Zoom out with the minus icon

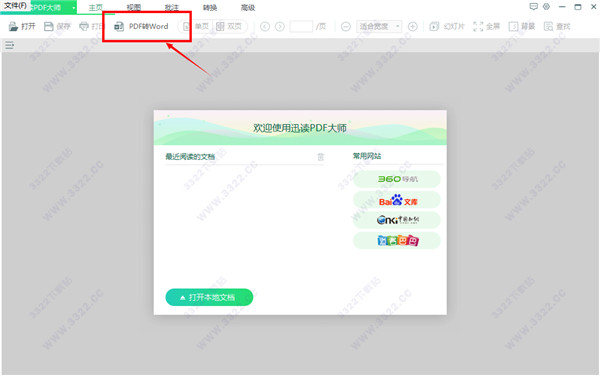click(x=346, y=26)
